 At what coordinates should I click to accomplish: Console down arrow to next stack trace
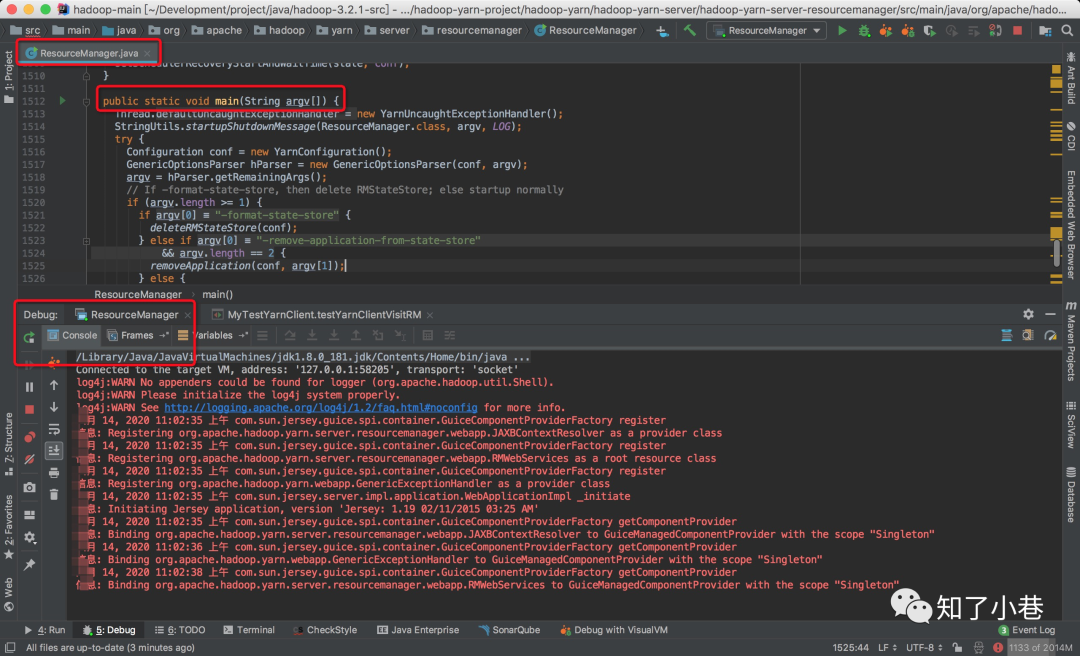tap(54, 407)
